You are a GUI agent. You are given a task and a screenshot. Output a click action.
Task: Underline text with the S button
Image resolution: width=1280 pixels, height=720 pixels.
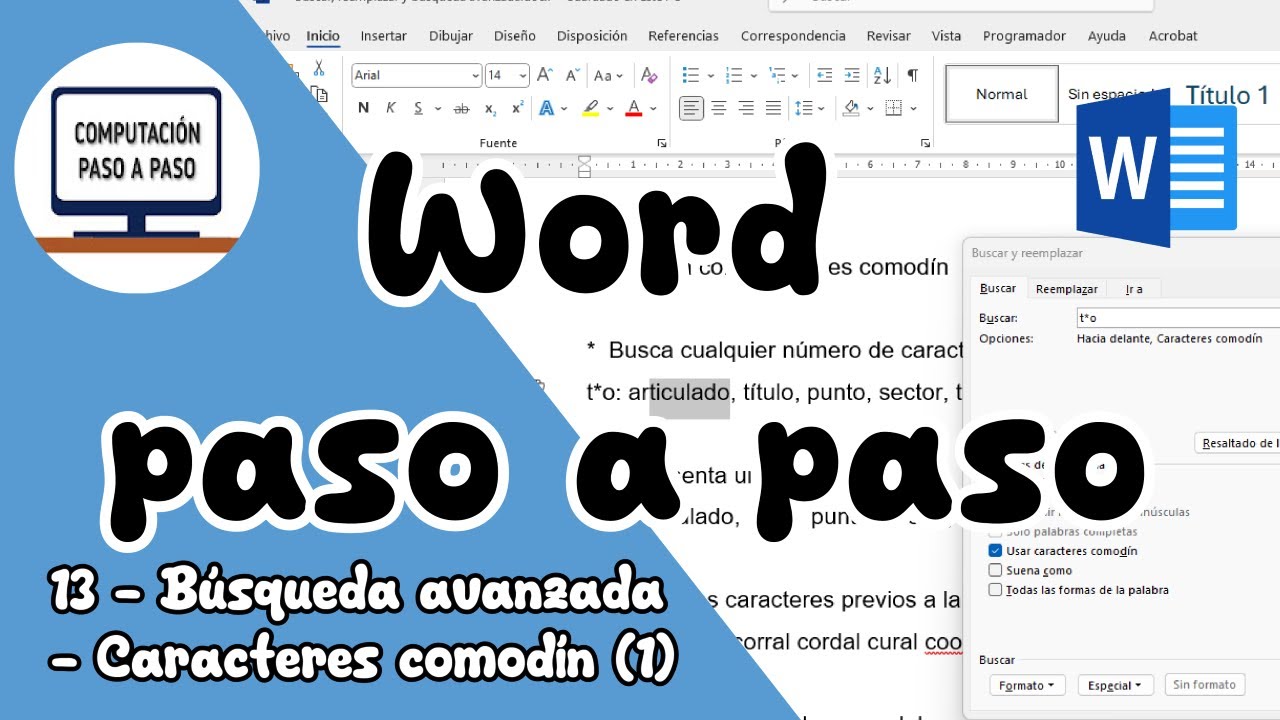pyautogui.click(x=418, y=108)
